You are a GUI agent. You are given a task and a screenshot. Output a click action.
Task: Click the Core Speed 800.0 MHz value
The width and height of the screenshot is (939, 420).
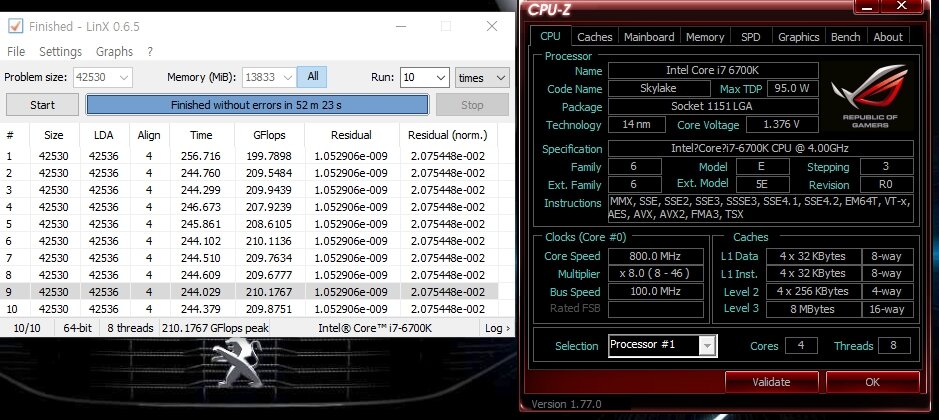pos(656,256)
